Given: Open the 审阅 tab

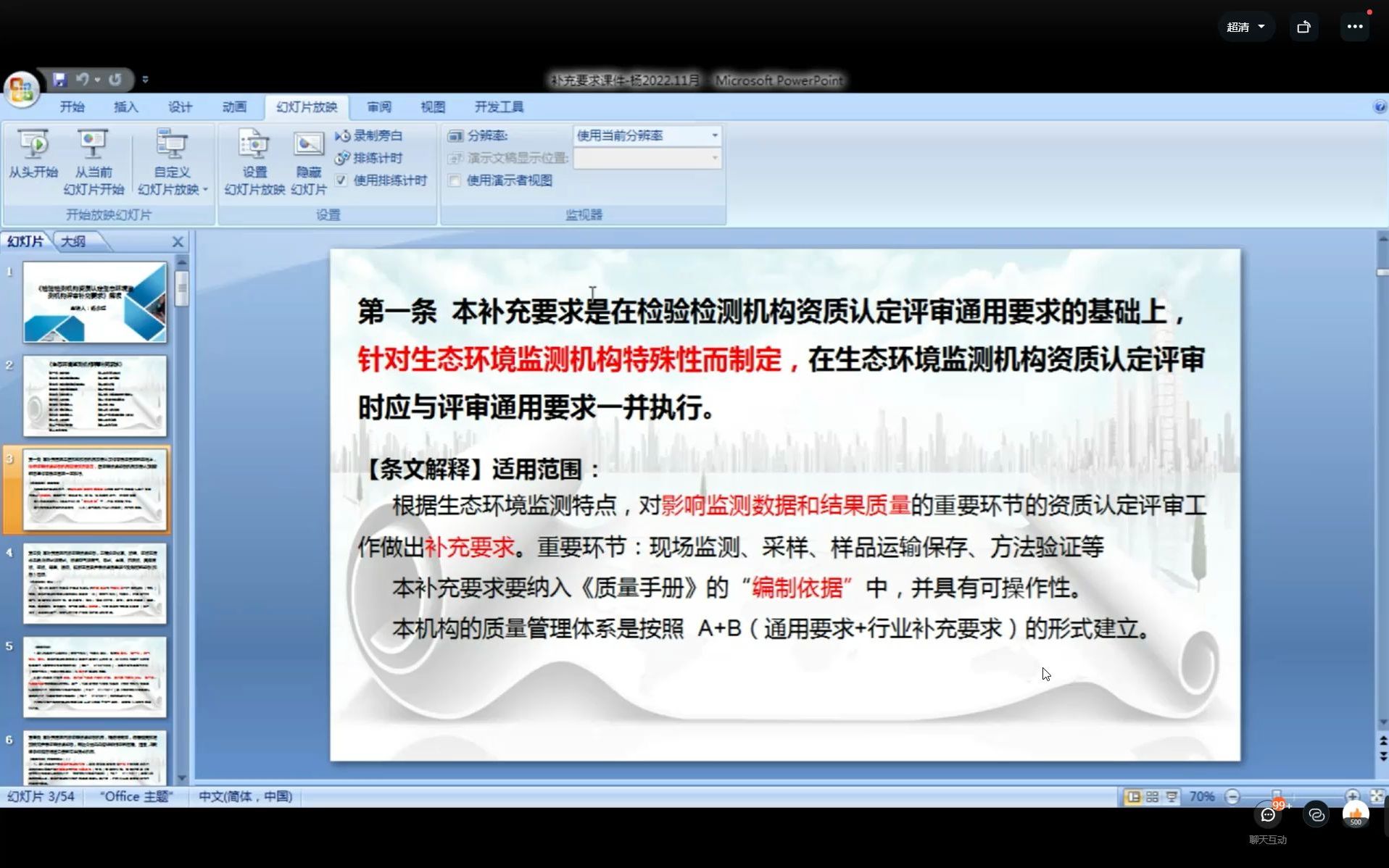Looking at the screenshot, I should tap(378, 107).
